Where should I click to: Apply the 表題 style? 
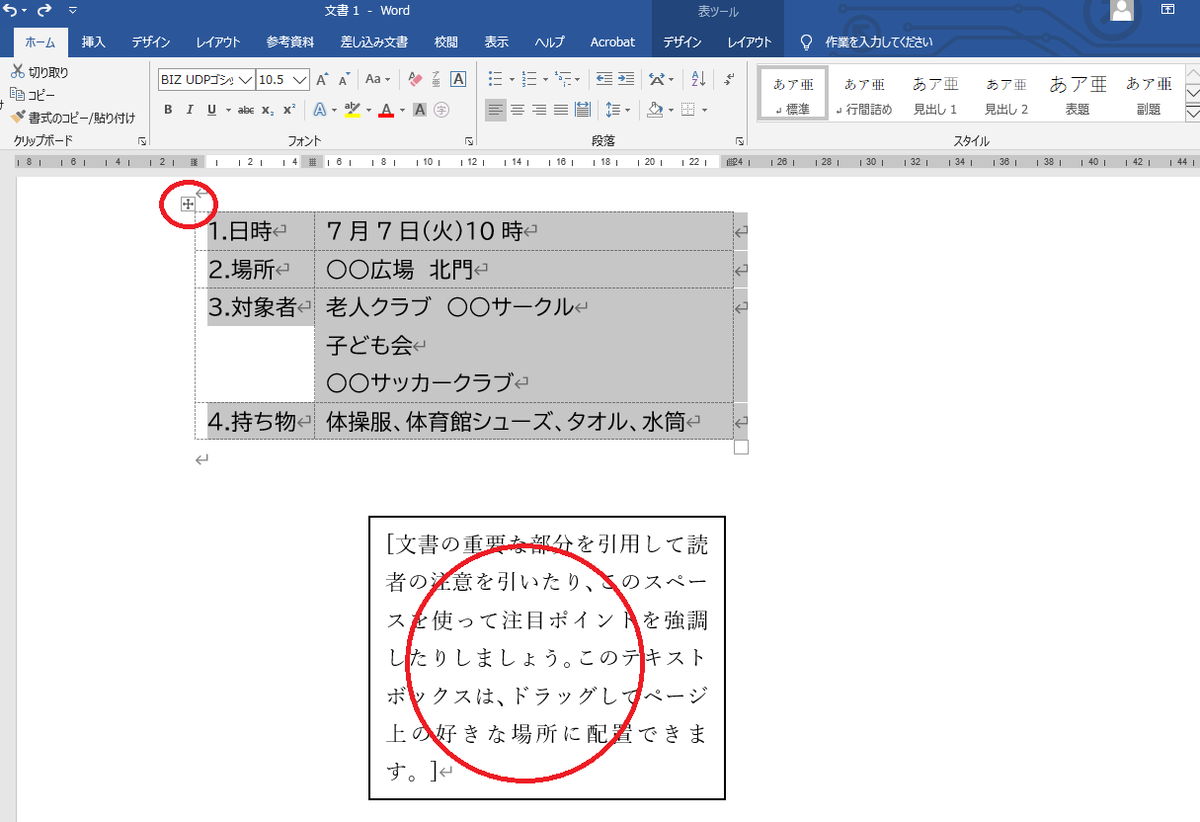(1077, 93)
